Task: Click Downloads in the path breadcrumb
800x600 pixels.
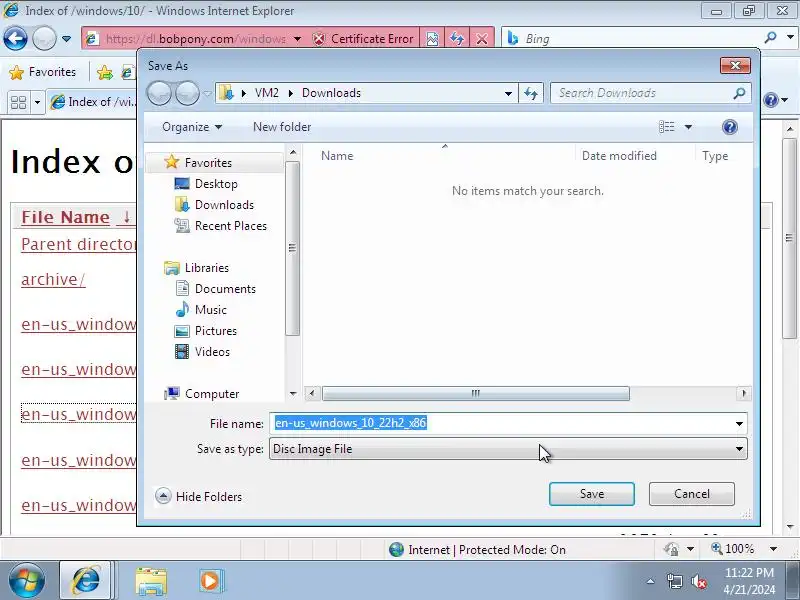Action: [331, 93]
